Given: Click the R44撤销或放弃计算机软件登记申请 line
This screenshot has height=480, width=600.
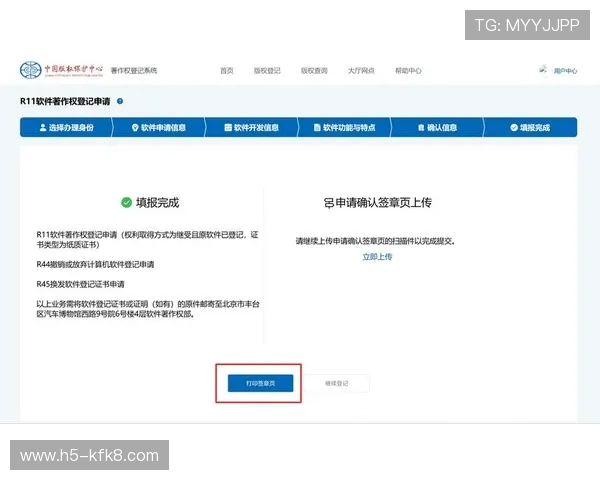Looking at the screenshot, I should point(95,264).
